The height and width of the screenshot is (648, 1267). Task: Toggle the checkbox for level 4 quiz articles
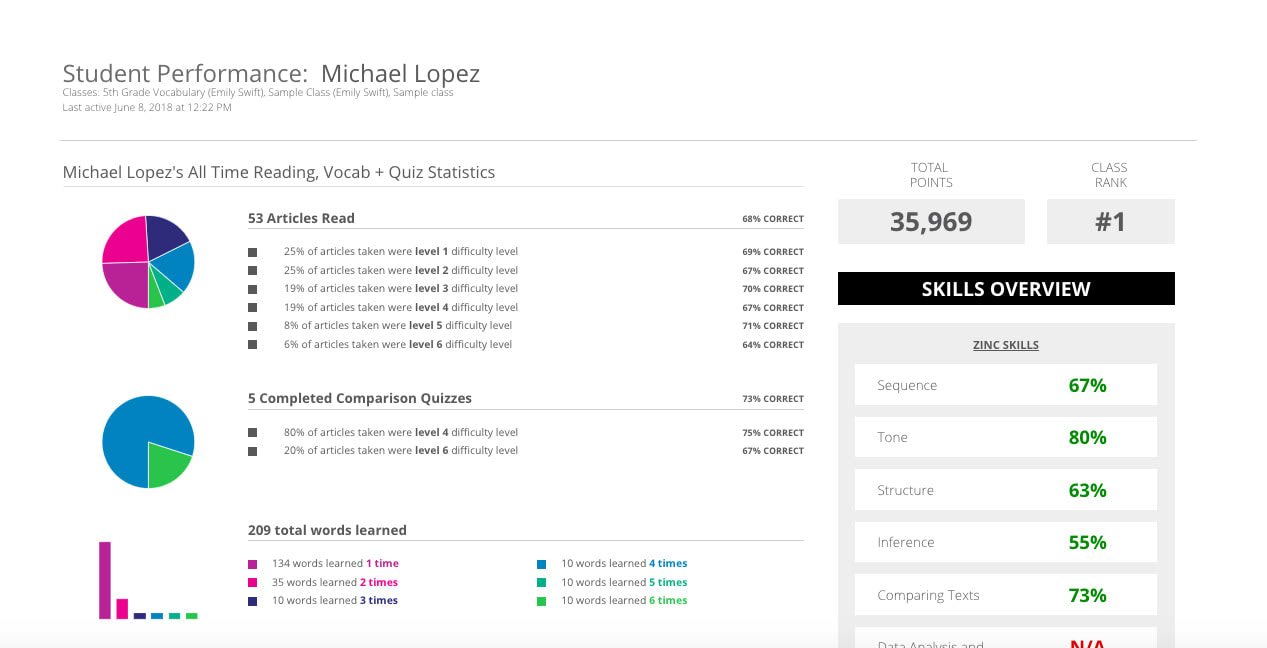click(252, 432)
